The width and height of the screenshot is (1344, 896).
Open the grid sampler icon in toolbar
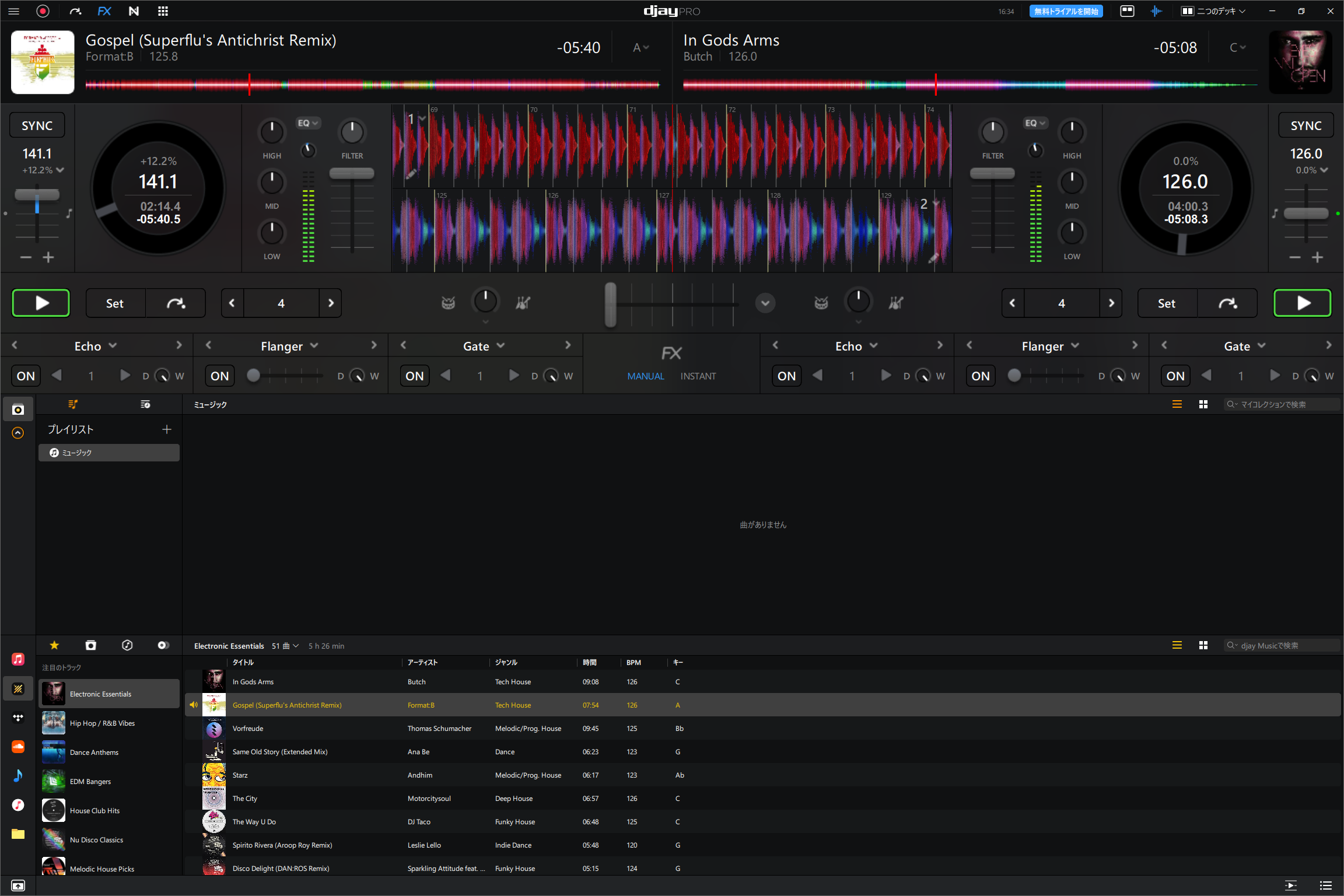(163, 11)
